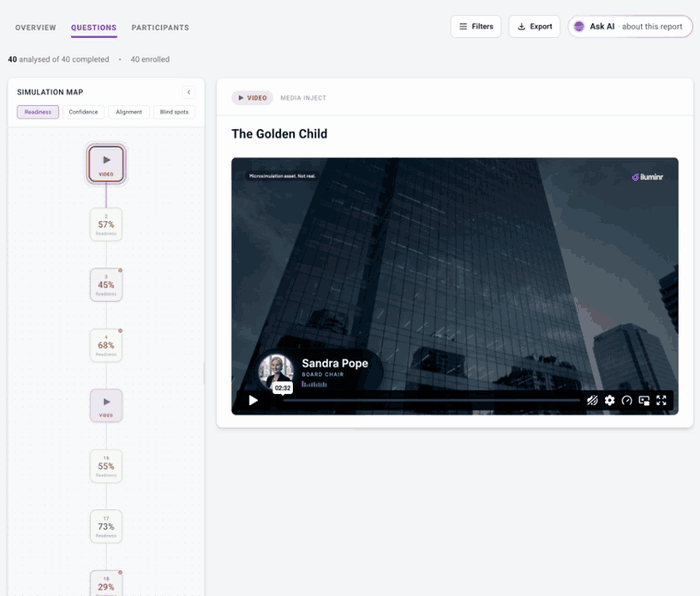The height and width of the screenshot is (596, 700).
Task: Select the second Video node in map
Action: [x=106, y=405]
